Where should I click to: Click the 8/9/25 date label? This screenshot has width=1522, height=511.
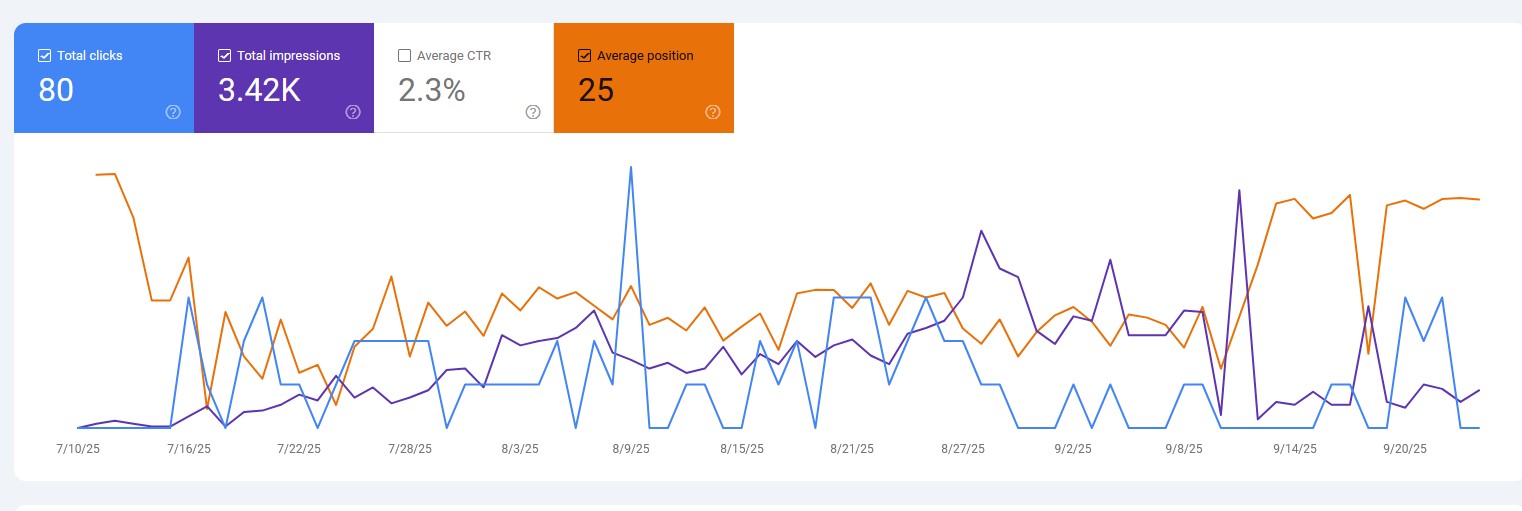pyautogui.click(x=631, y=450)
